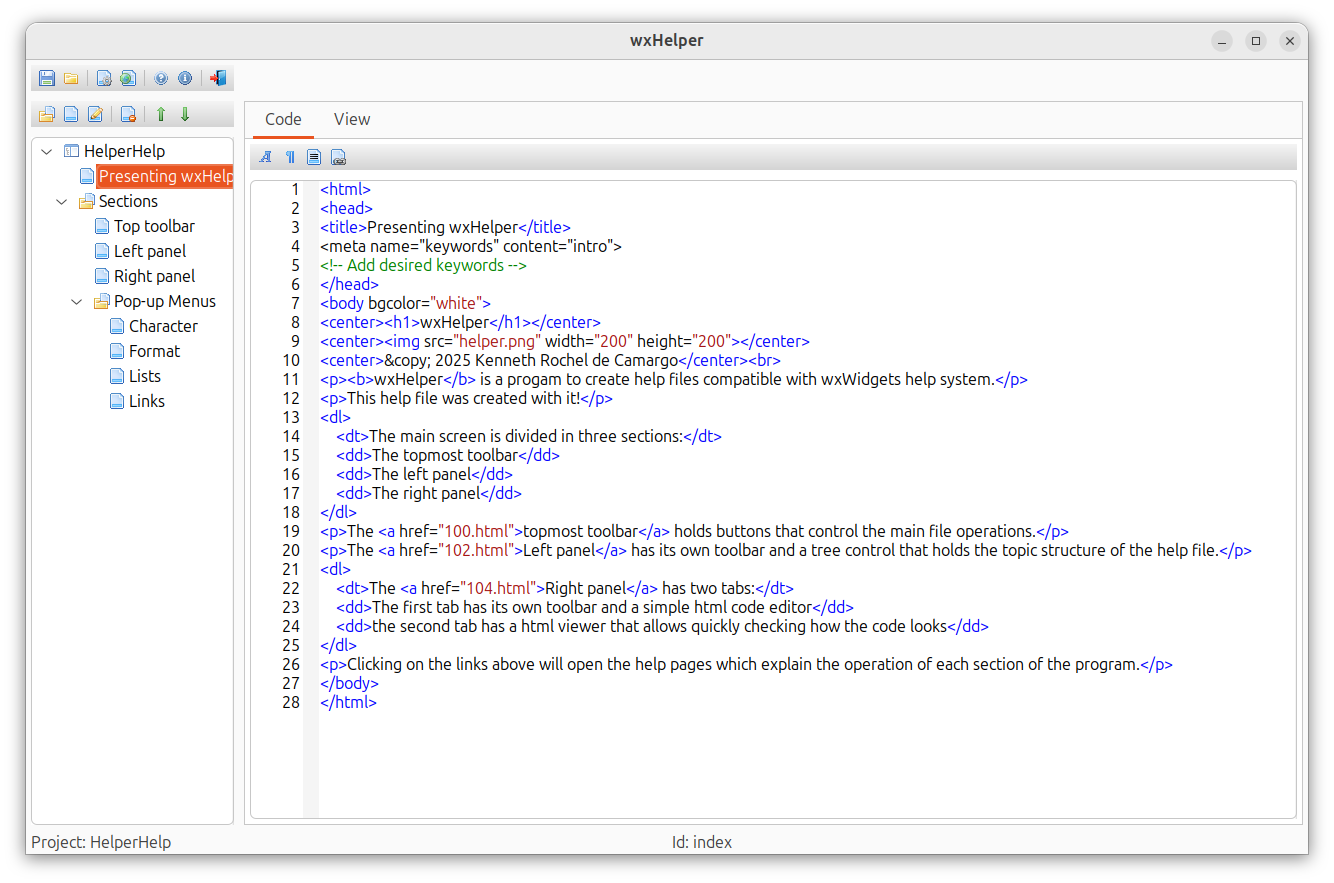
Task: Click the document with chain link icon
Action: [x=339, y=157]
